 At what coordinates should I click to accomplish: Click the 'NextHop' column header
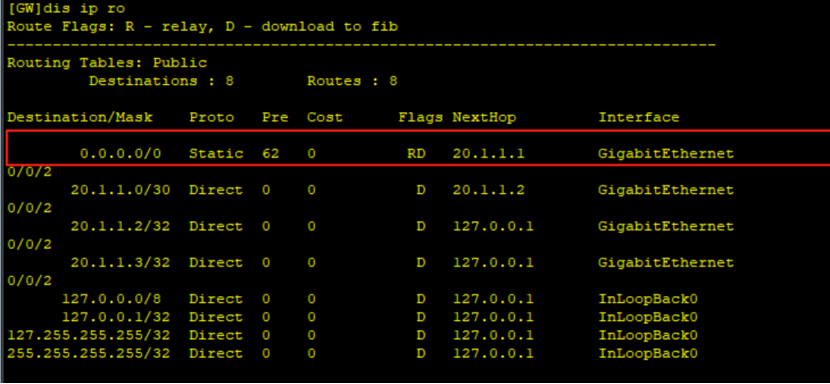(x=484, y=117)
